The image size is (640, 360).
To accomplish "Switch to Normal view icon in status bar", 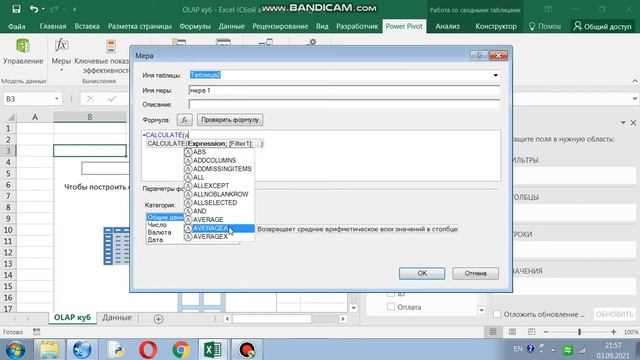I will tap(493, 332).
